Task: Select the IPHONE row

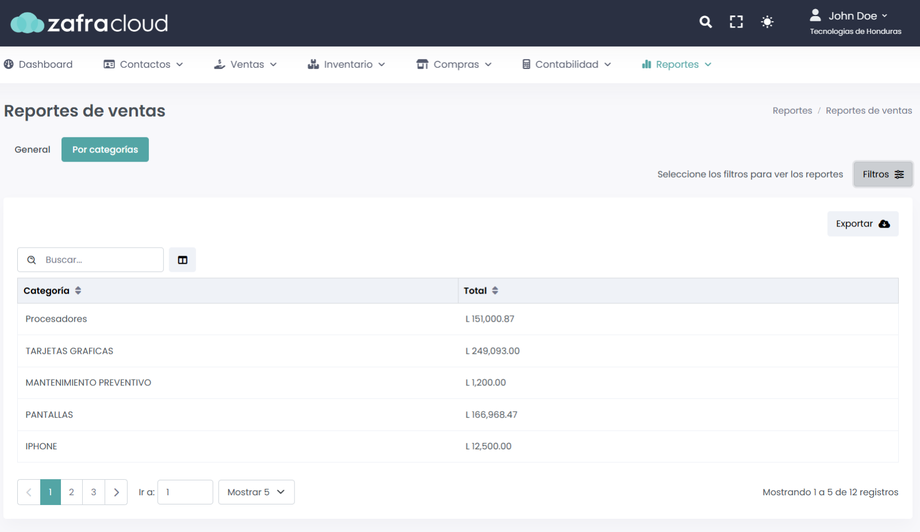Action: 458,446
